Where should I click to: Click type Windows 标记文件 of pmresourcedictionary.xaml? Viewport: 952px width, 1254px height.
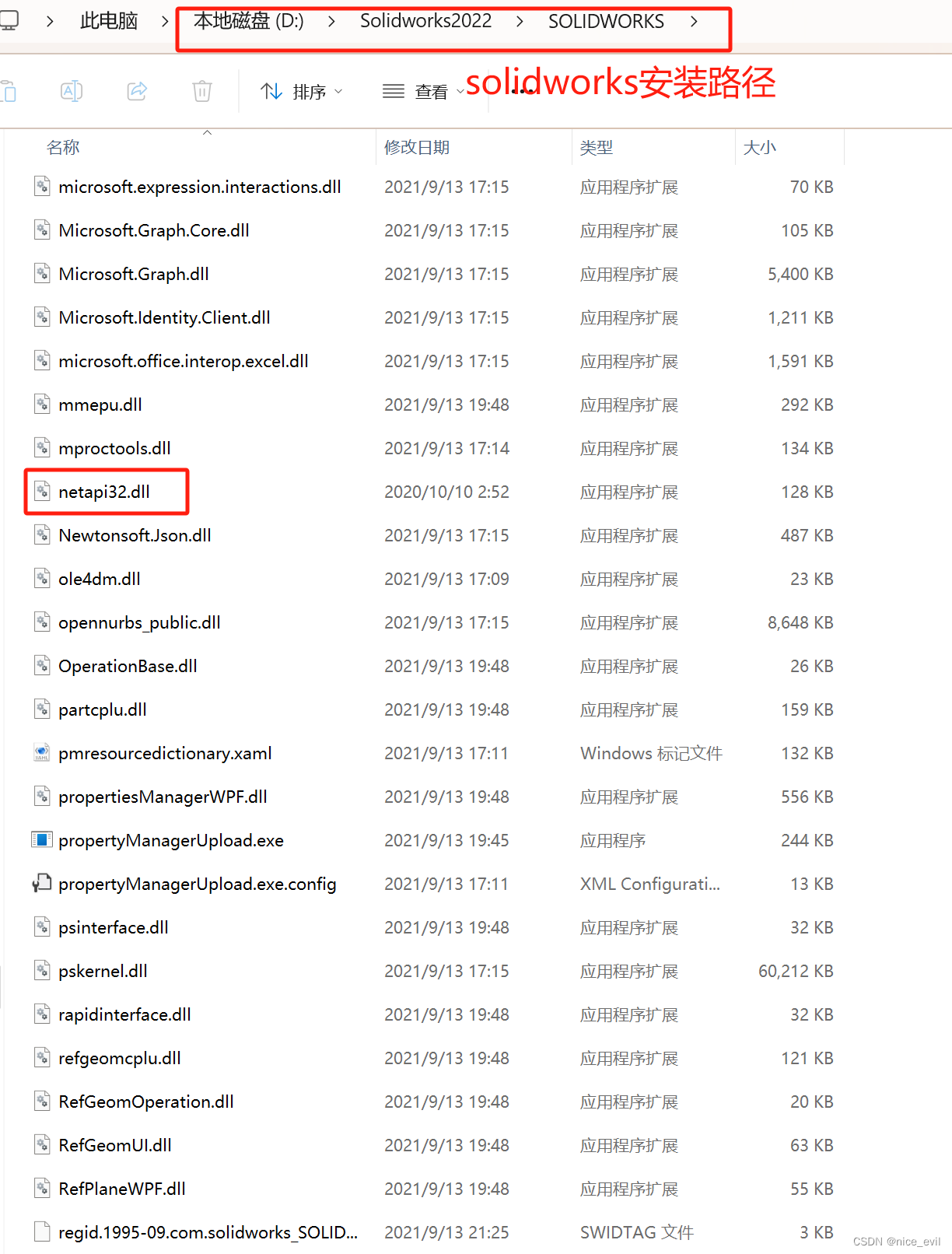pyautogui.click(x=651, y=753)
